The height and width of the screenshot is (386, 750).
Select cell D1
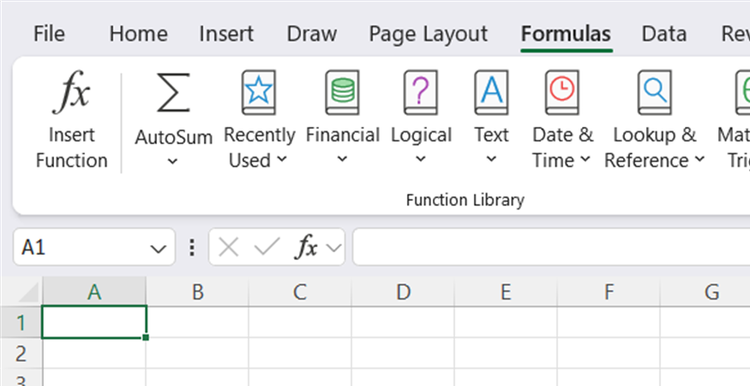click(403, 322)
